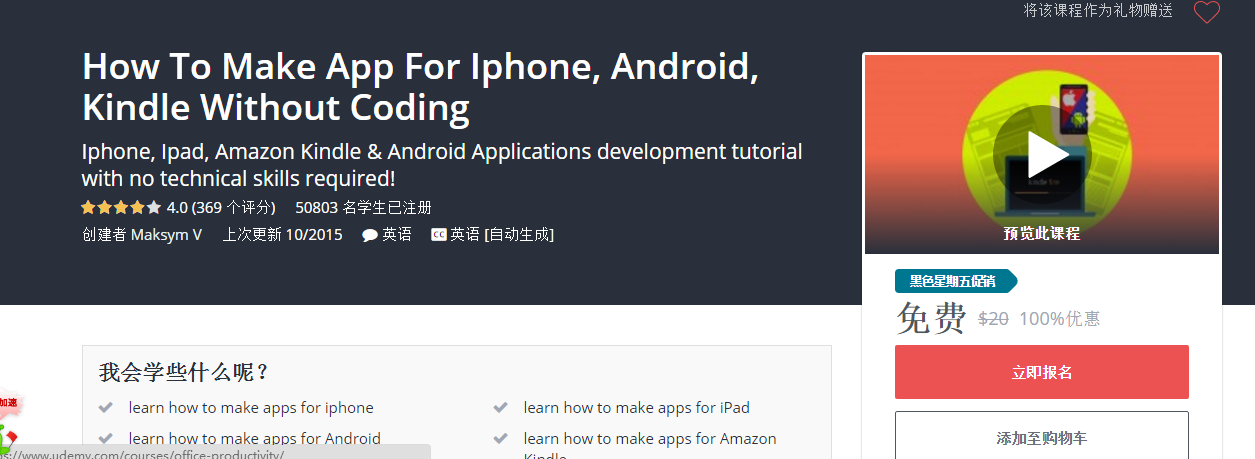Viewport: 1255px width, 459px height.
Task: Click the 100%优惠 discount text
Action: tap(1060, 319)
